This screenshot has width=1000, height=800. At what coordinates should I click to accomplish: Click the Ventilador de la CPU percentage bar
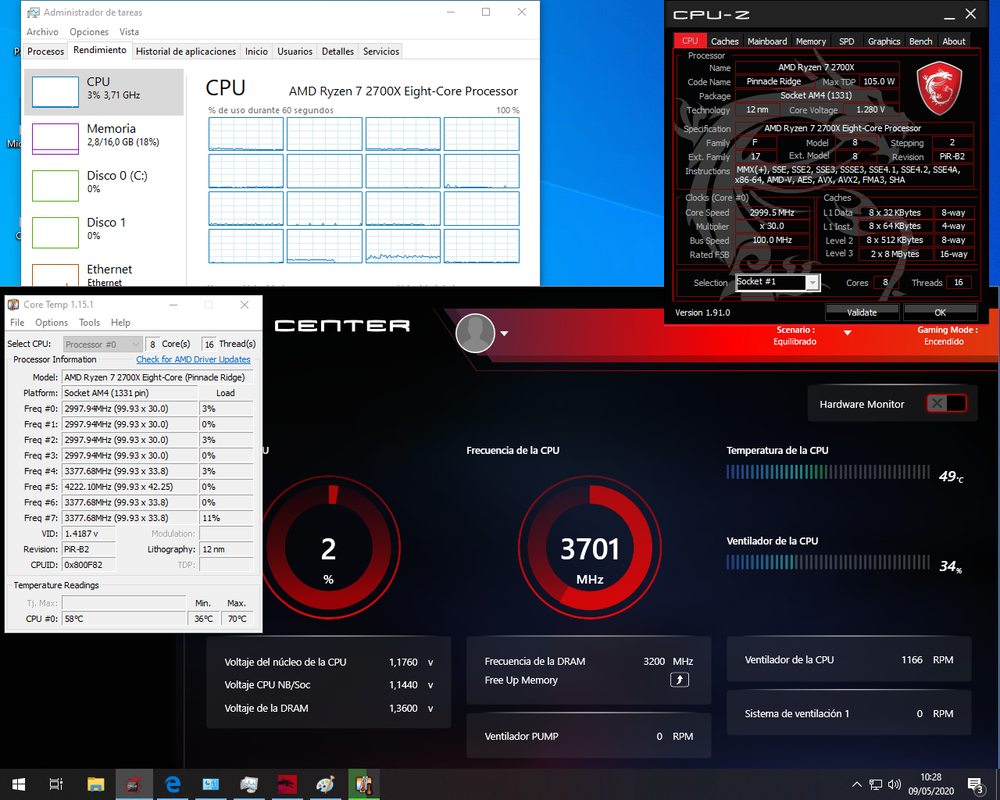pos(828,562)
